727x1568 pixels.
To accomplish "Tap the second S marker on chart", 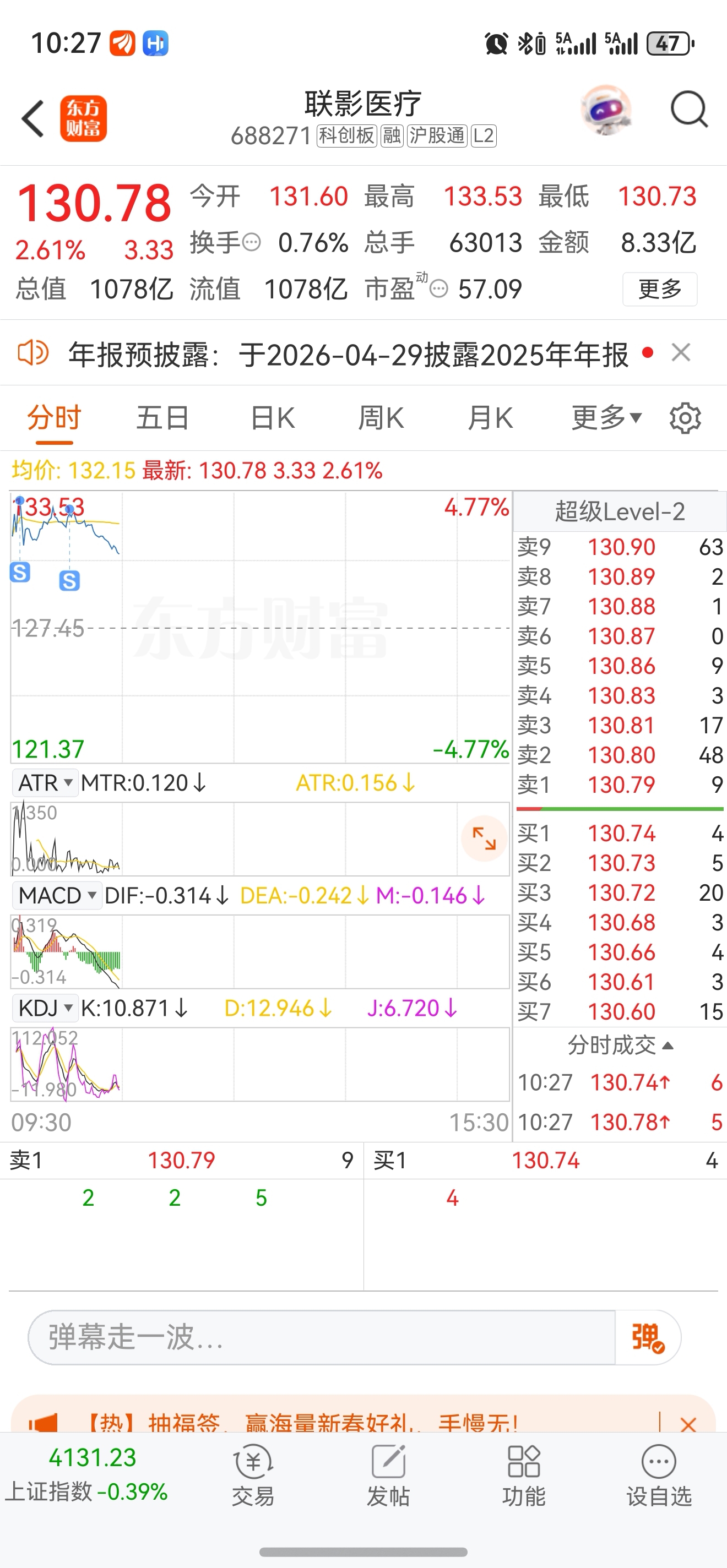I will 69,581.
